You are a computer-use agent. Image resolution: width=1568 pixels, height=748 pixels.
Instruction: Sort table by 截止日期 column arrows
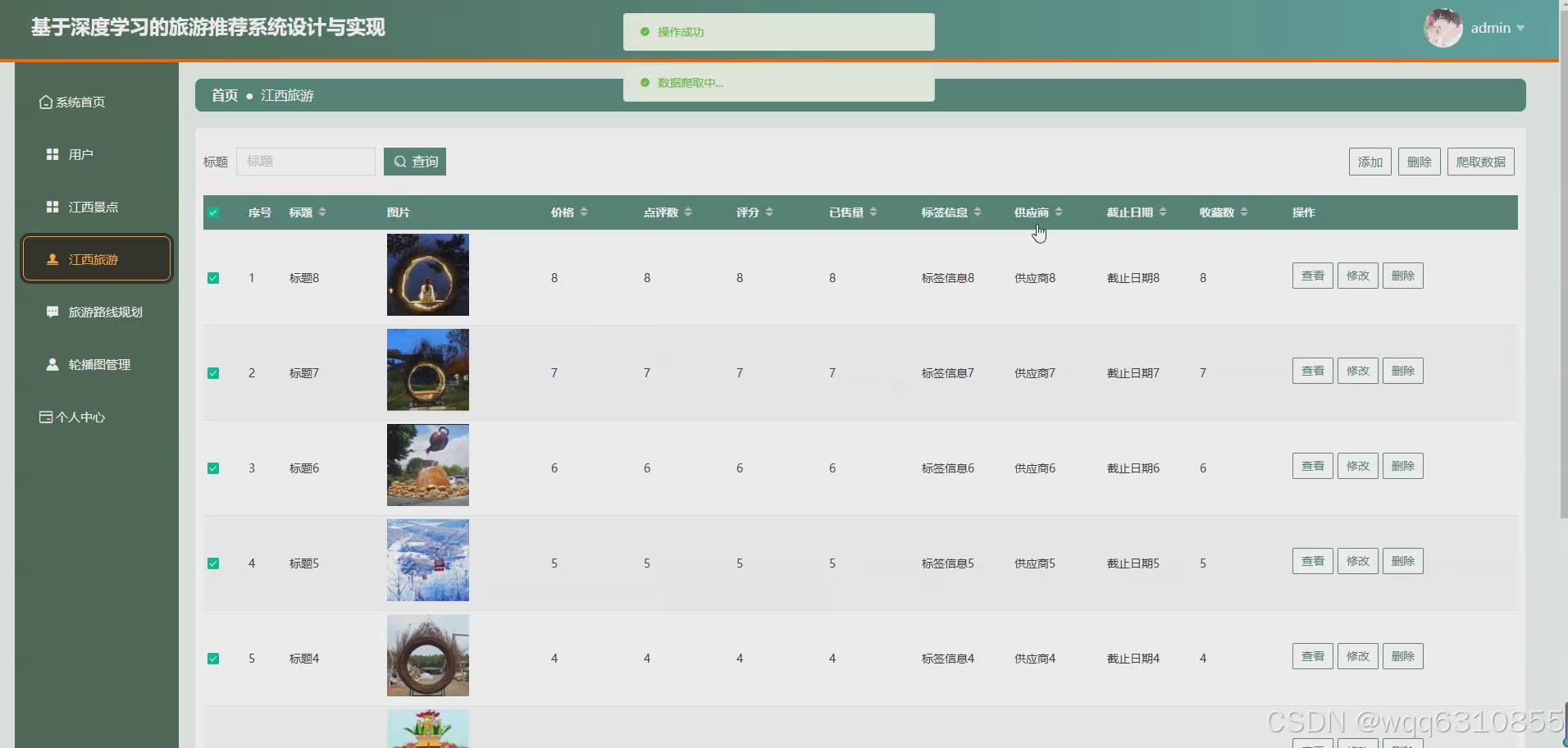(1163, 212)
